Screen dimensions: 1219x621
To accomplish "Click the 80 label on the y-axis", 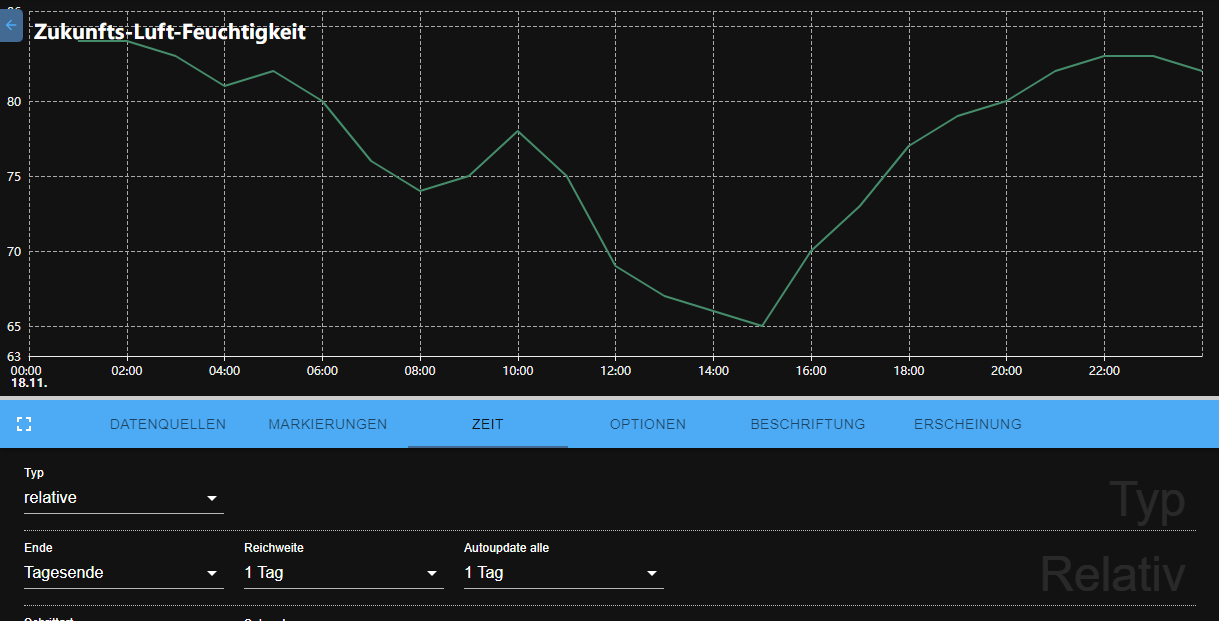I will tap(14, 101).
